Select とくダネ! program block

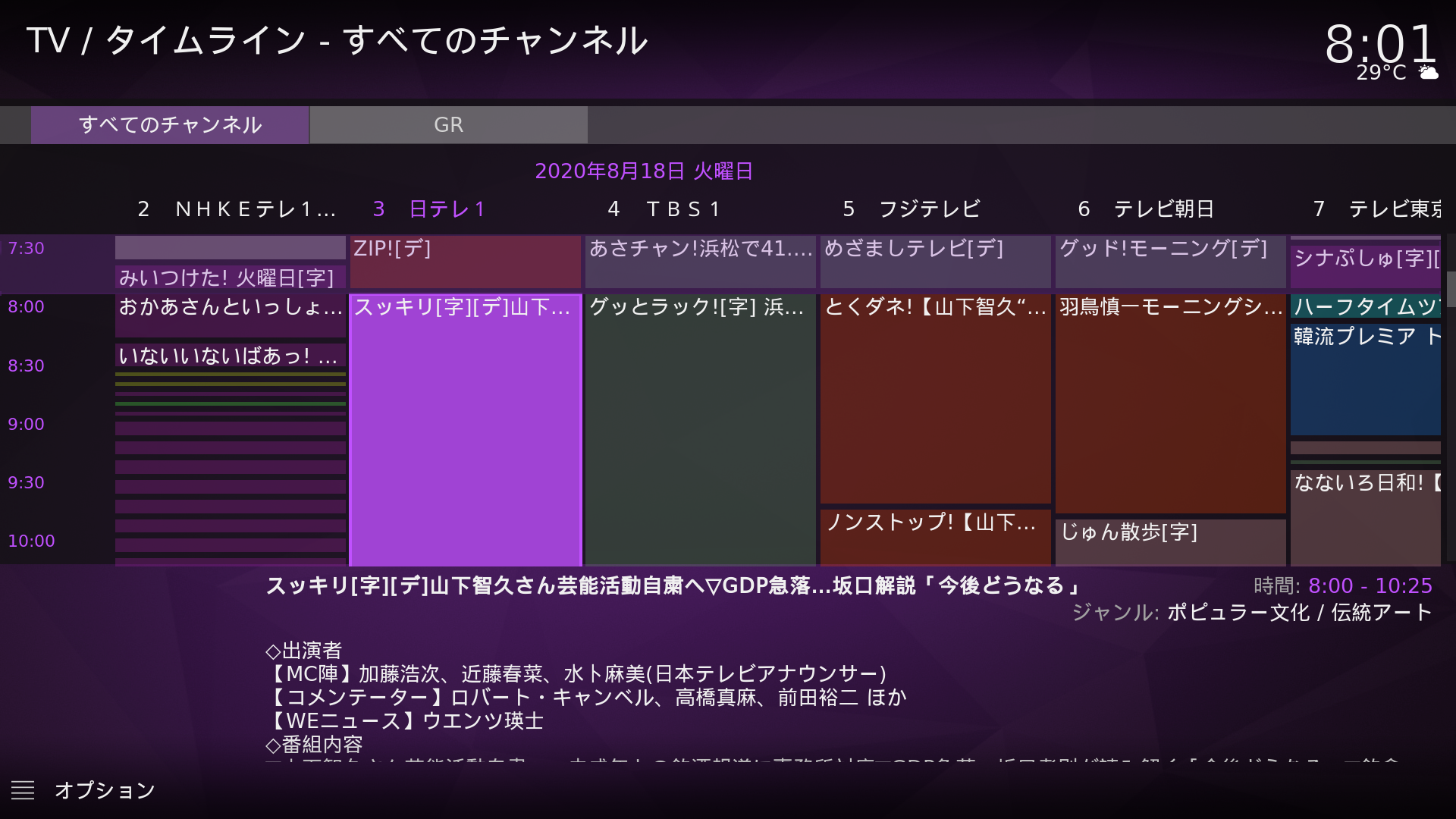click(x=935, y=399)
